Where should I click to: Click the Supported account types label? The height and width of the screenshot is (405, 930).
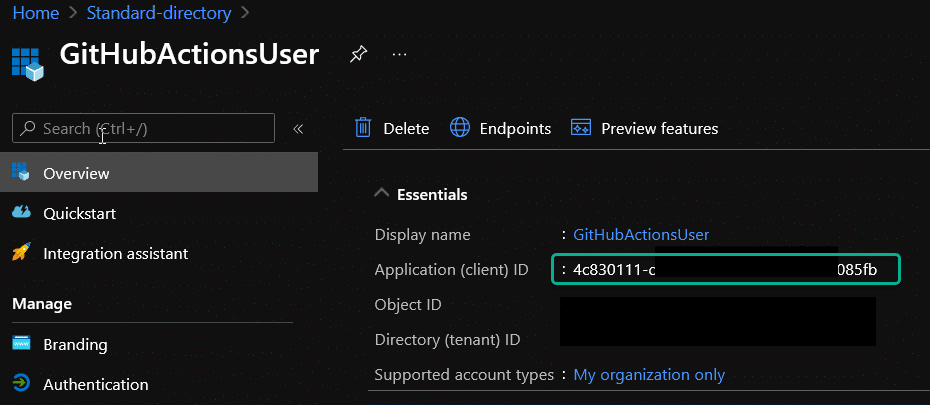click(x=464, y=375)
